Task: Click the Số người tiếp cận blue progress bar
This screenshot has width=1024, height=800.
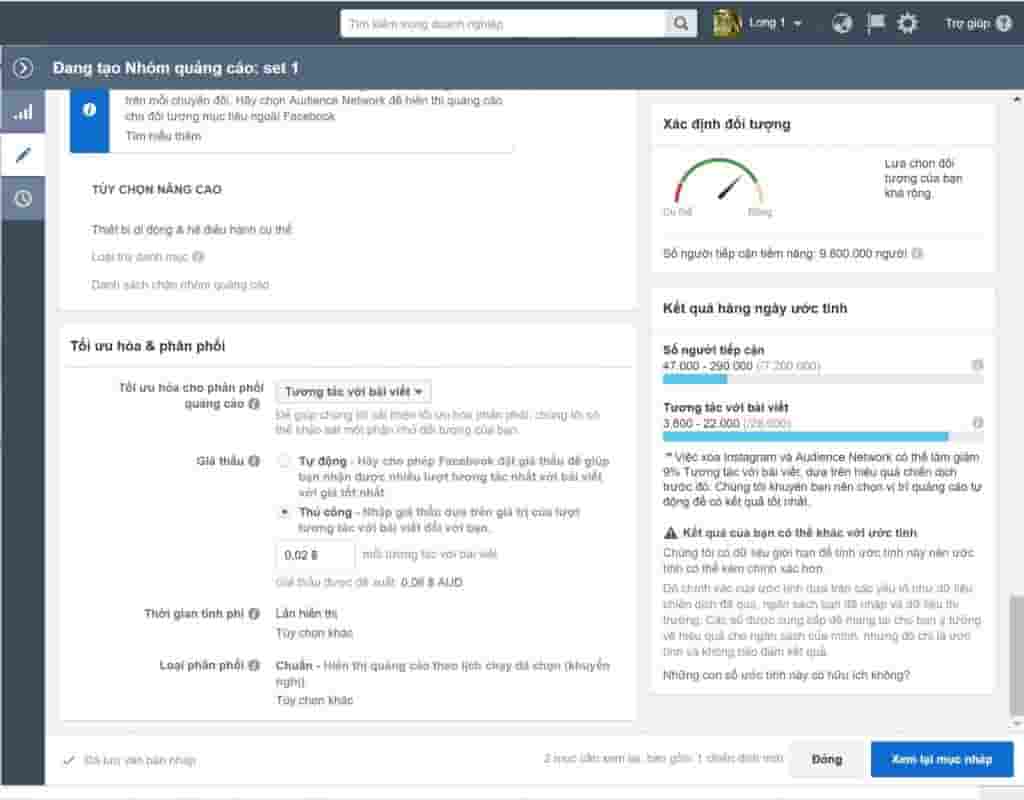Action: click(x=695, y=379)
